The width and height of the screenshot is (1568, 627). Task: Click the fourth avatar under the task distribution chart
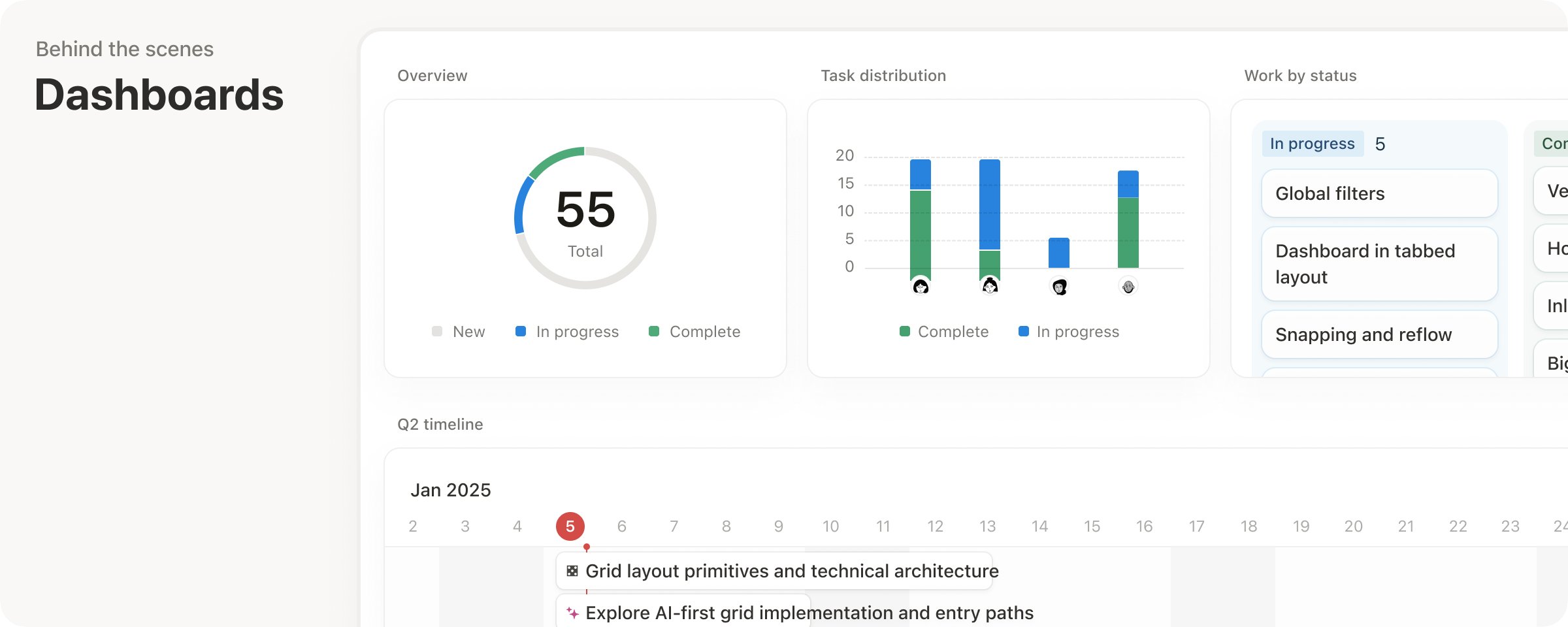coord(1128,286)
